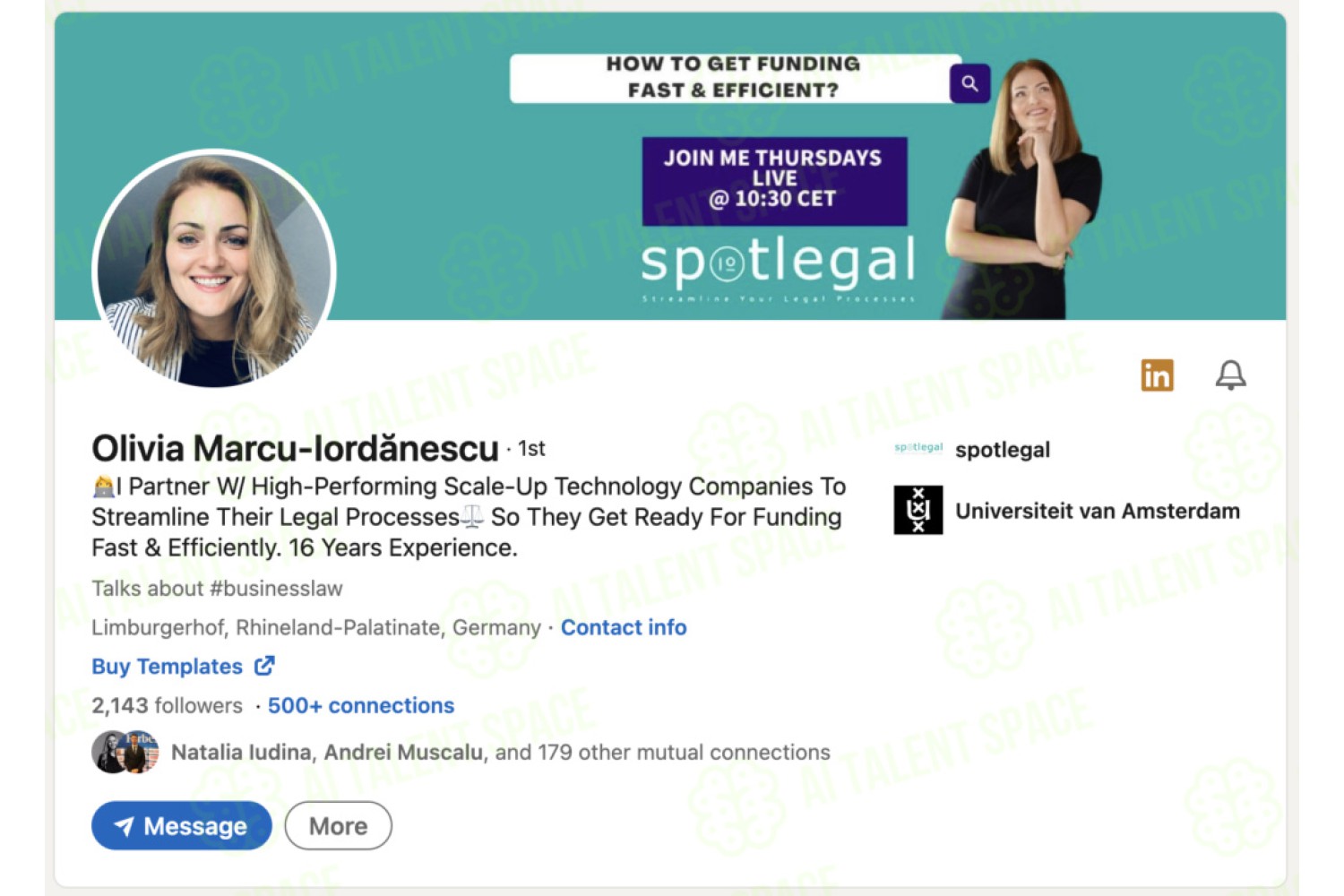Click the spotlegal company logo icon
The image size is (1344, 896).
(x=918, y=448)
